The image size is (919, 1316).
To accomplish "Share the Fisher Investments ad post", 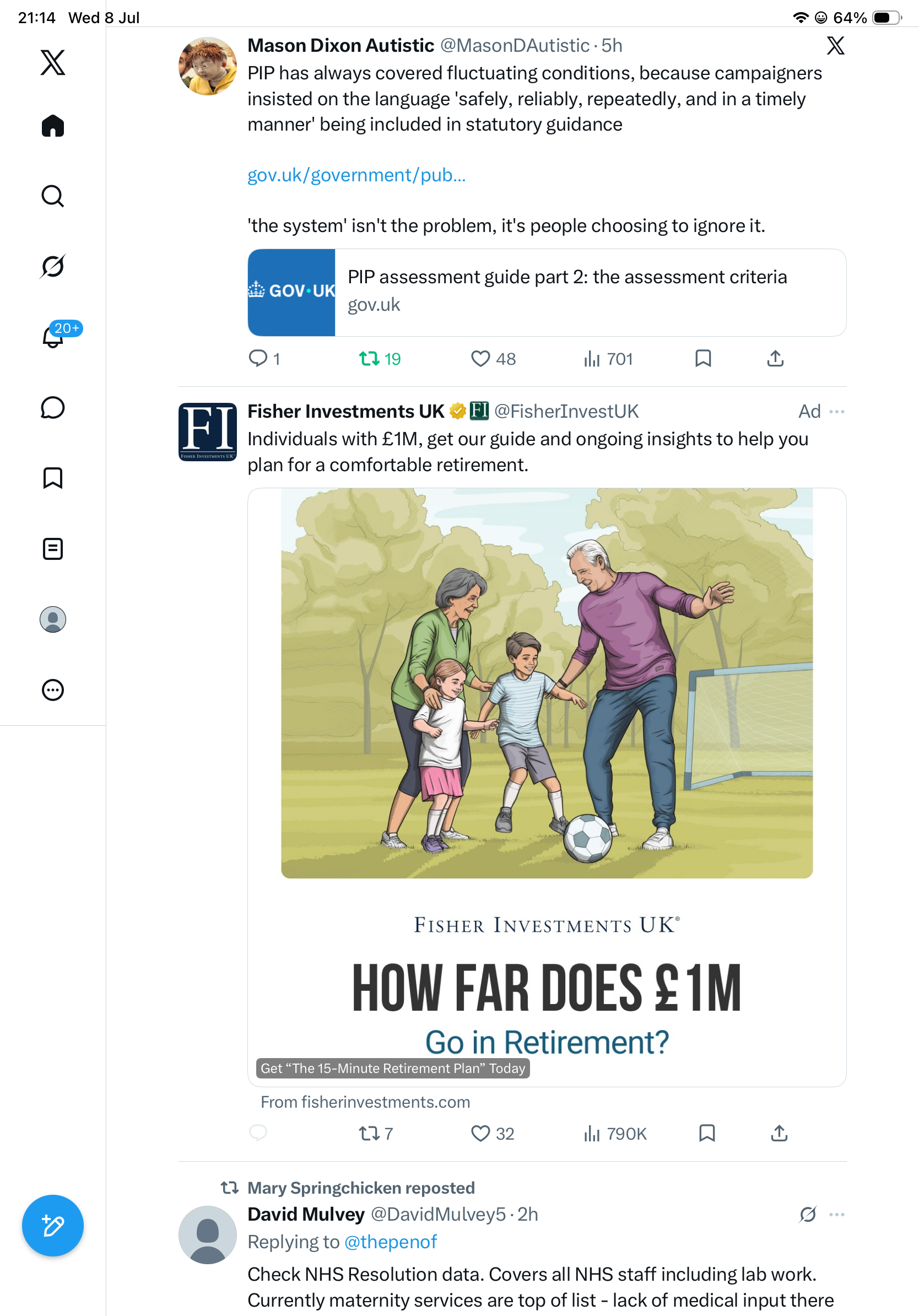I will (779, 1133).
